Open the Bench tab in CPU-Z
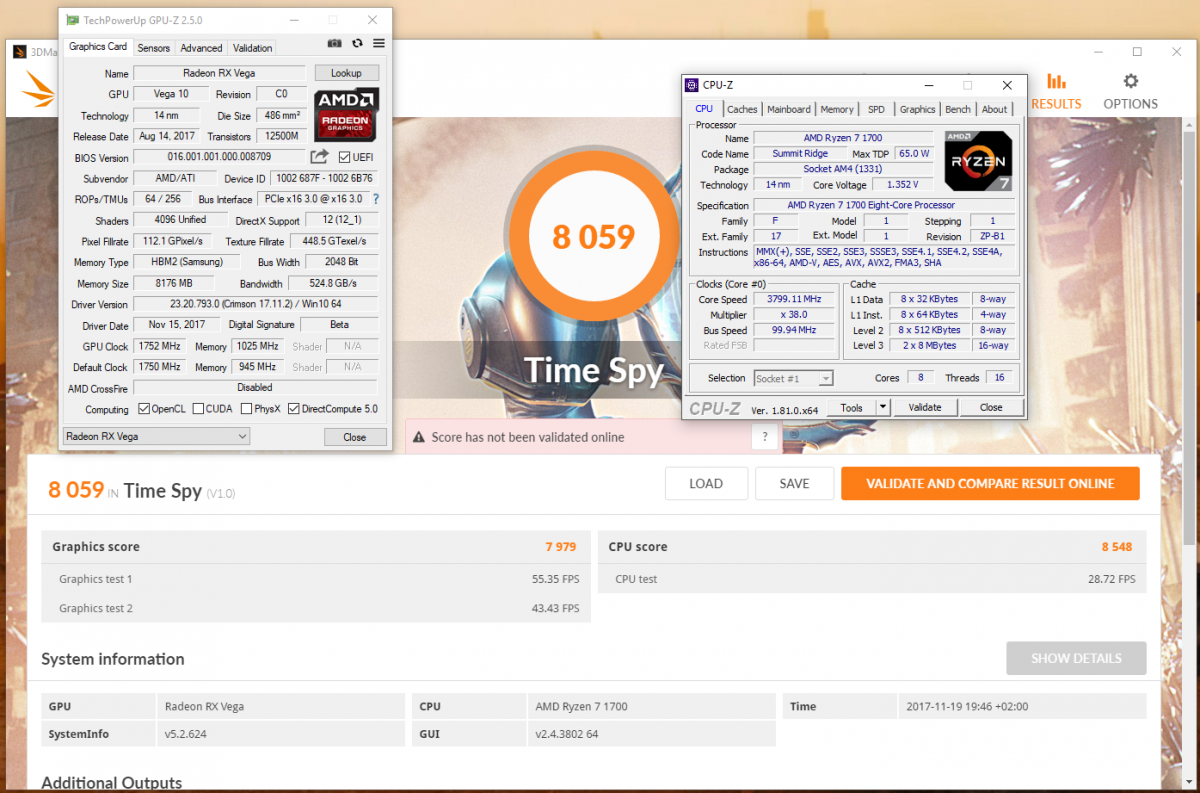The image size is (1200, 793). tap(958, 110)
